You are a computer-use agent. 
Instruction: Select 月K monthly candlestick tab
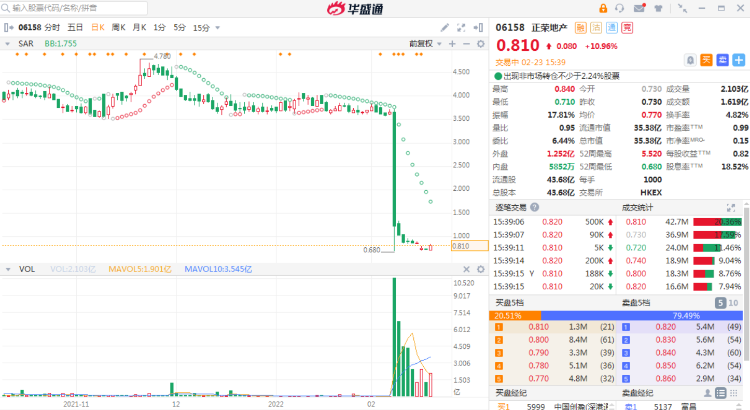(139, 28)
